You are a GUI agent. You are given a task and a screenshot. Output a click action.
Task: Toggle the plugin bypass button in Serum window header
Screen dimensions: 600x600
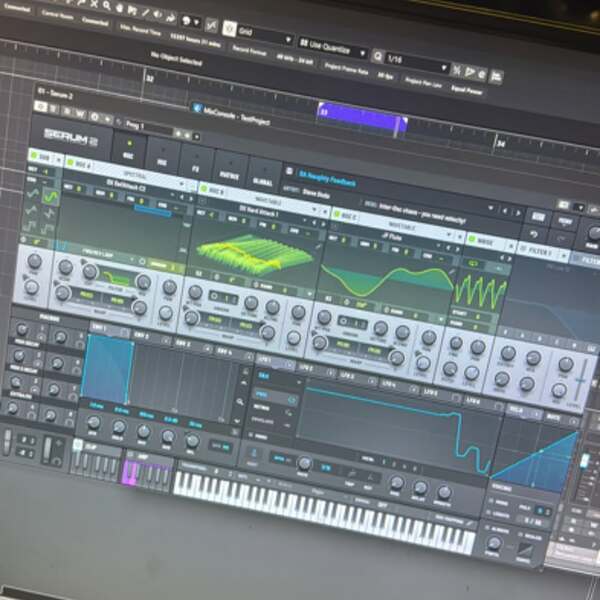coord(40,106)
